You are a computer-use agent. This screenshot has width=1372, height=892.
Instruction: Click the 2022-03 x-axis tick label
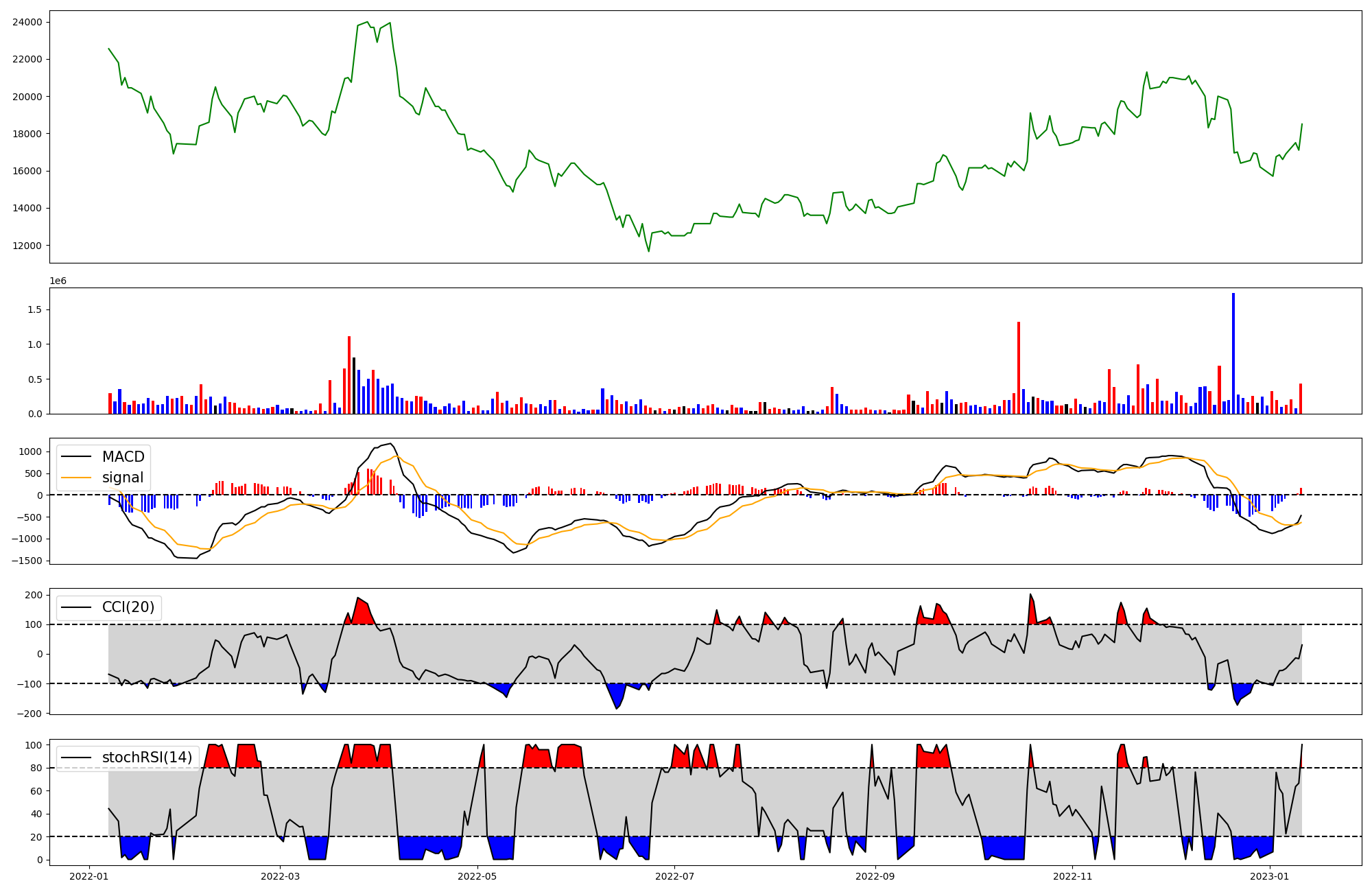pos(281,876)
